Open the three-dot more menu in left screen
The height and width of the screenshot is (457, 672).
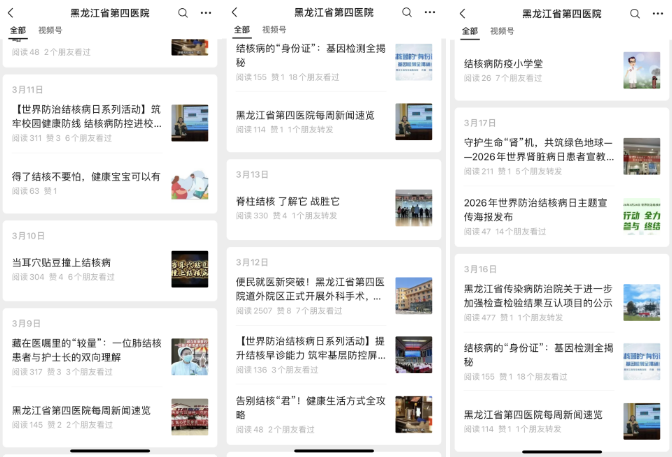pos(206,13)
